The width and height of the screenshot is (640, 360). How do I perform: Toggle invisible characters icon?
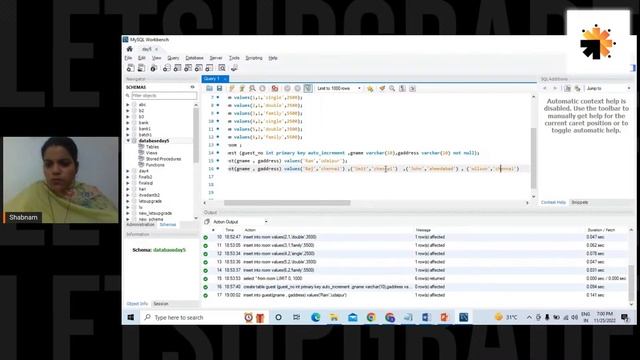click(402, 89)
